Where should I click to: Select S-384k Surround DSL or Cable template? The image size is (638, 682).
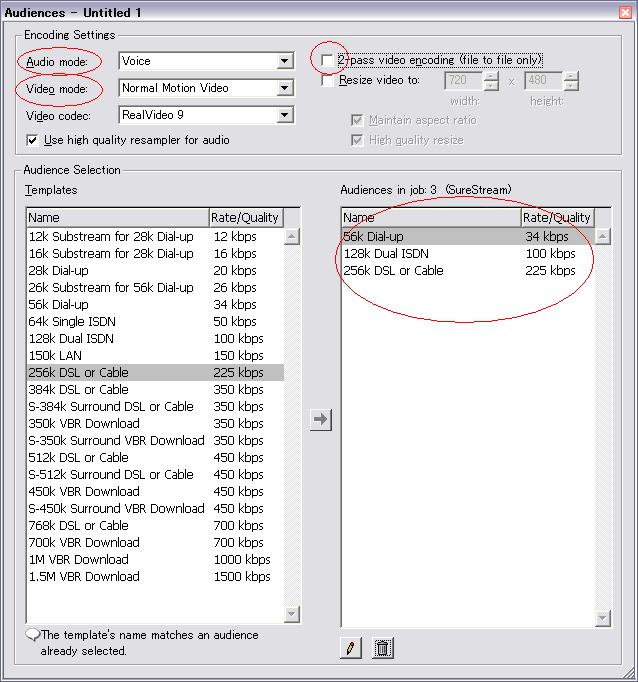[x=155, y=406]
